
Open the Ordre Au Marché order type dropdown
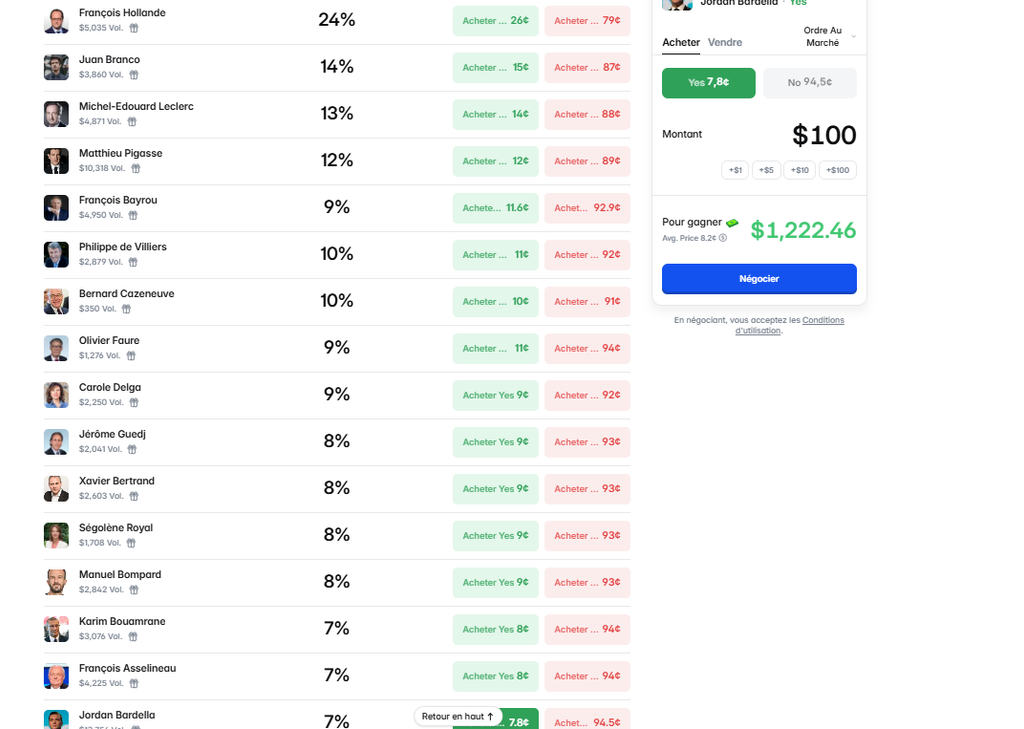828,37
